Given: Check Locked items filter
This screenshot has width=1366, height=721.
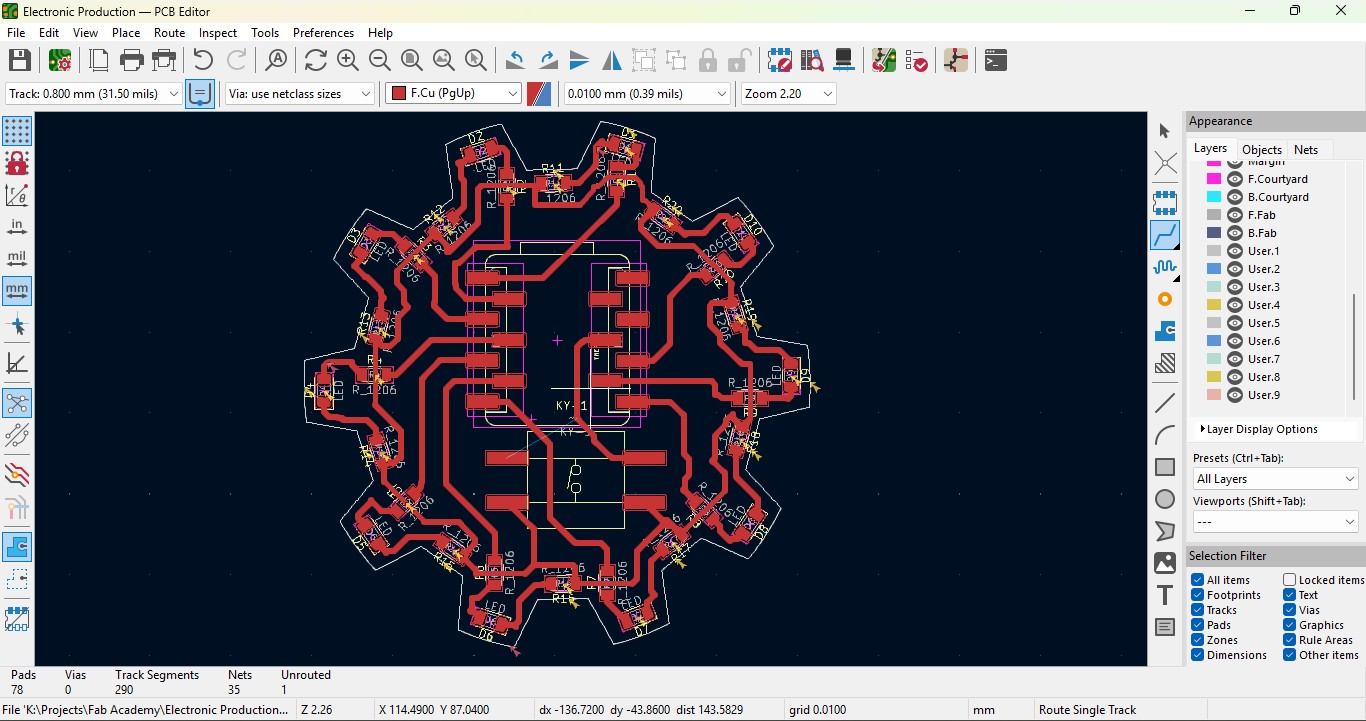Looking at the screenshot, I should click(x=1289, y=580).
